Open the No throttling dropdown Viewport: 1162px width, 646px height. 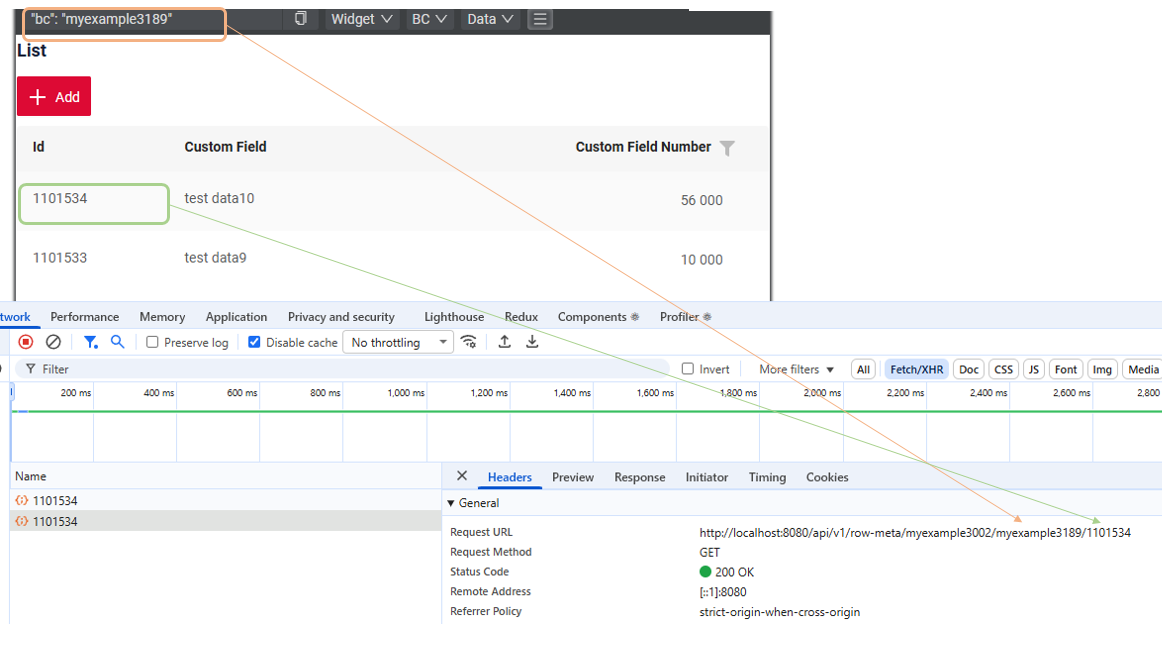pyautogui.click(x=397, y=342)
